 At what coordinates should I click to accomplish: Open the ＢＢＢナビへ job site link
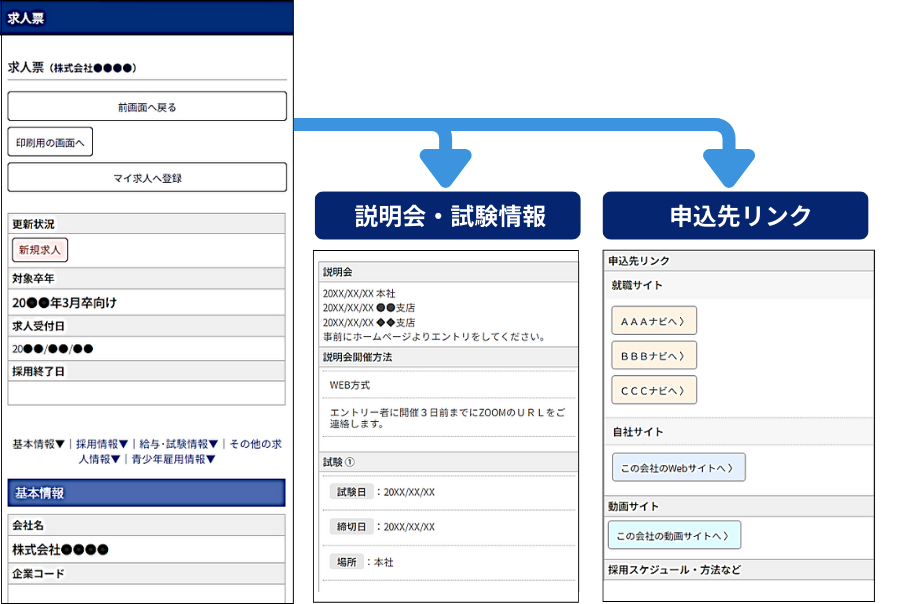653,355
